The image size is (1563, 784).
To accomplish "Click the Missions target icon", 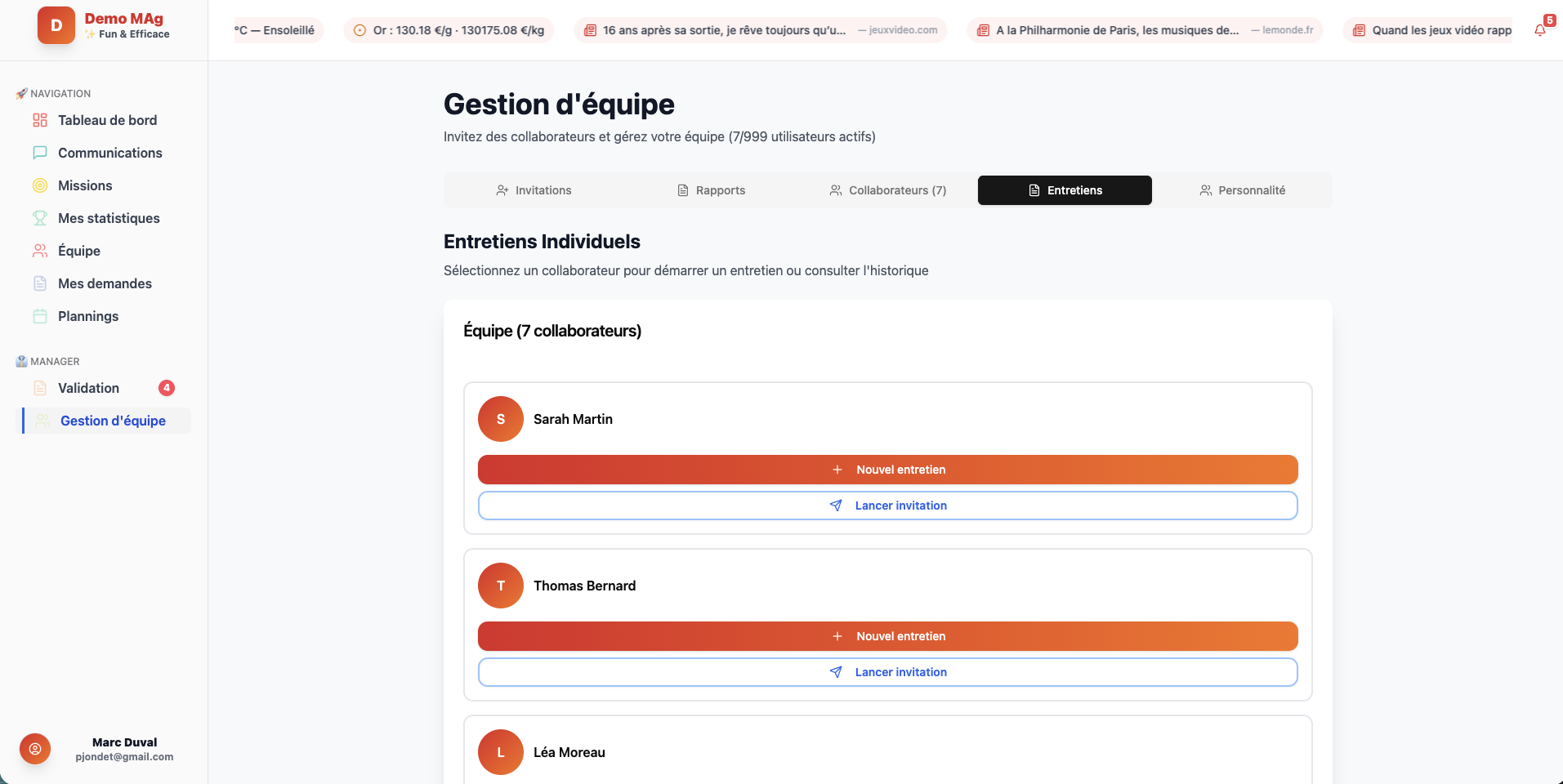I will click(40, 185).
